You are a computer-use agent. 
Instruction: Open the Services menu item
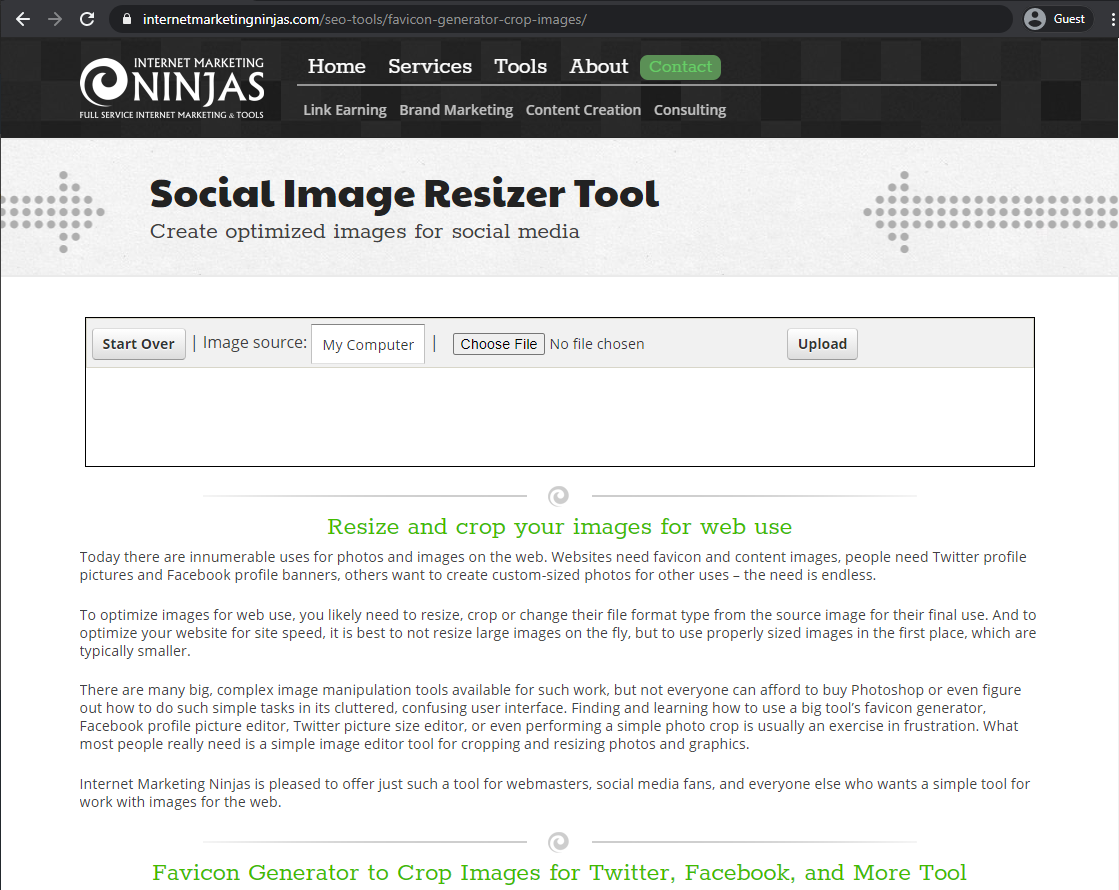pyautogui.click(x=430, y=66)
